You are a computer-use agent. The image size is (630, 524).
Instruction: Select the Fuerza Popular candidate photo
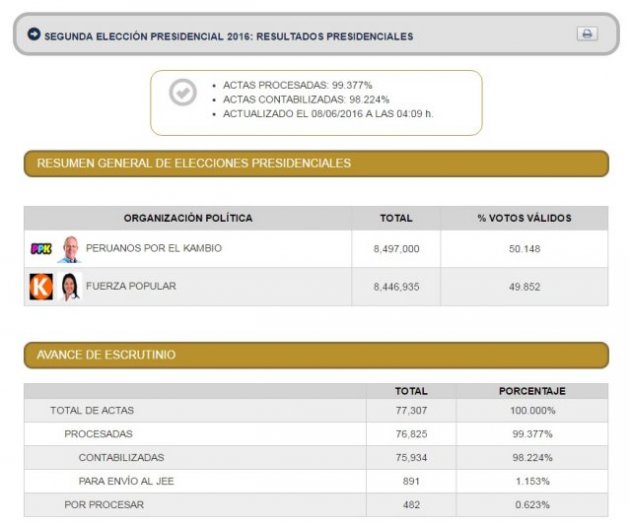click(x=69, y=287)
